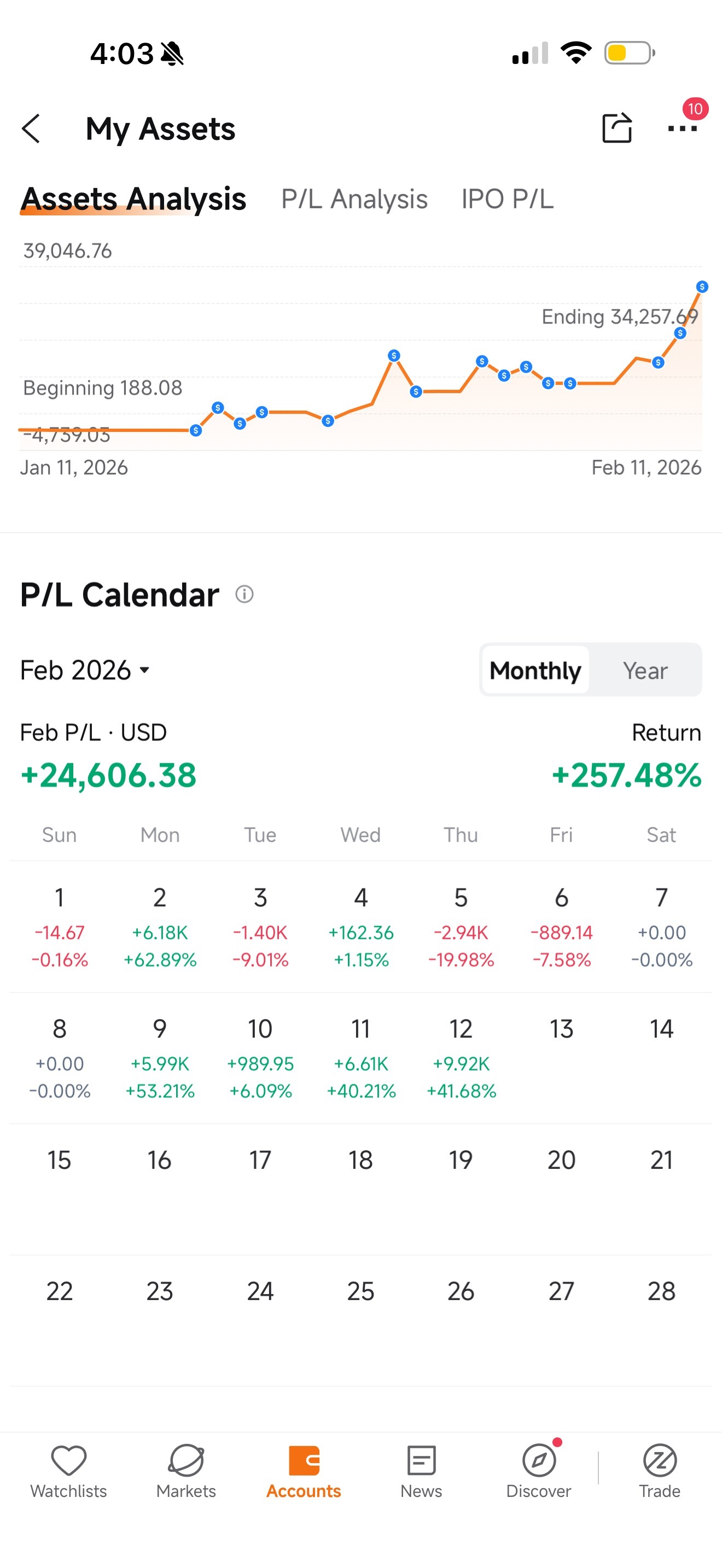The image size is (722, 1568).
Task: Select February 2 in the calendar
Action: (160, 928)
